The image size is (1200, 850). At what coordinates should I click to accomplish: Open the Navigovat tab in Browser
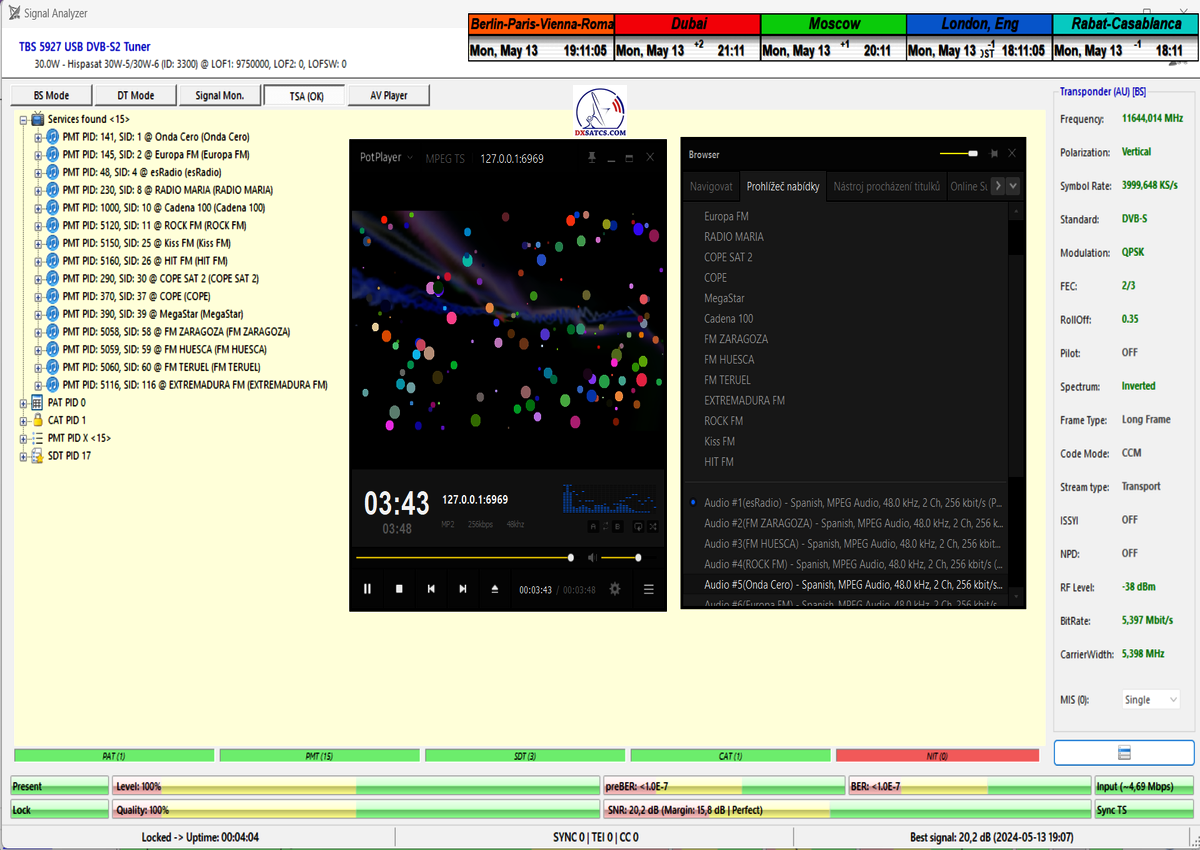point(711,186)
